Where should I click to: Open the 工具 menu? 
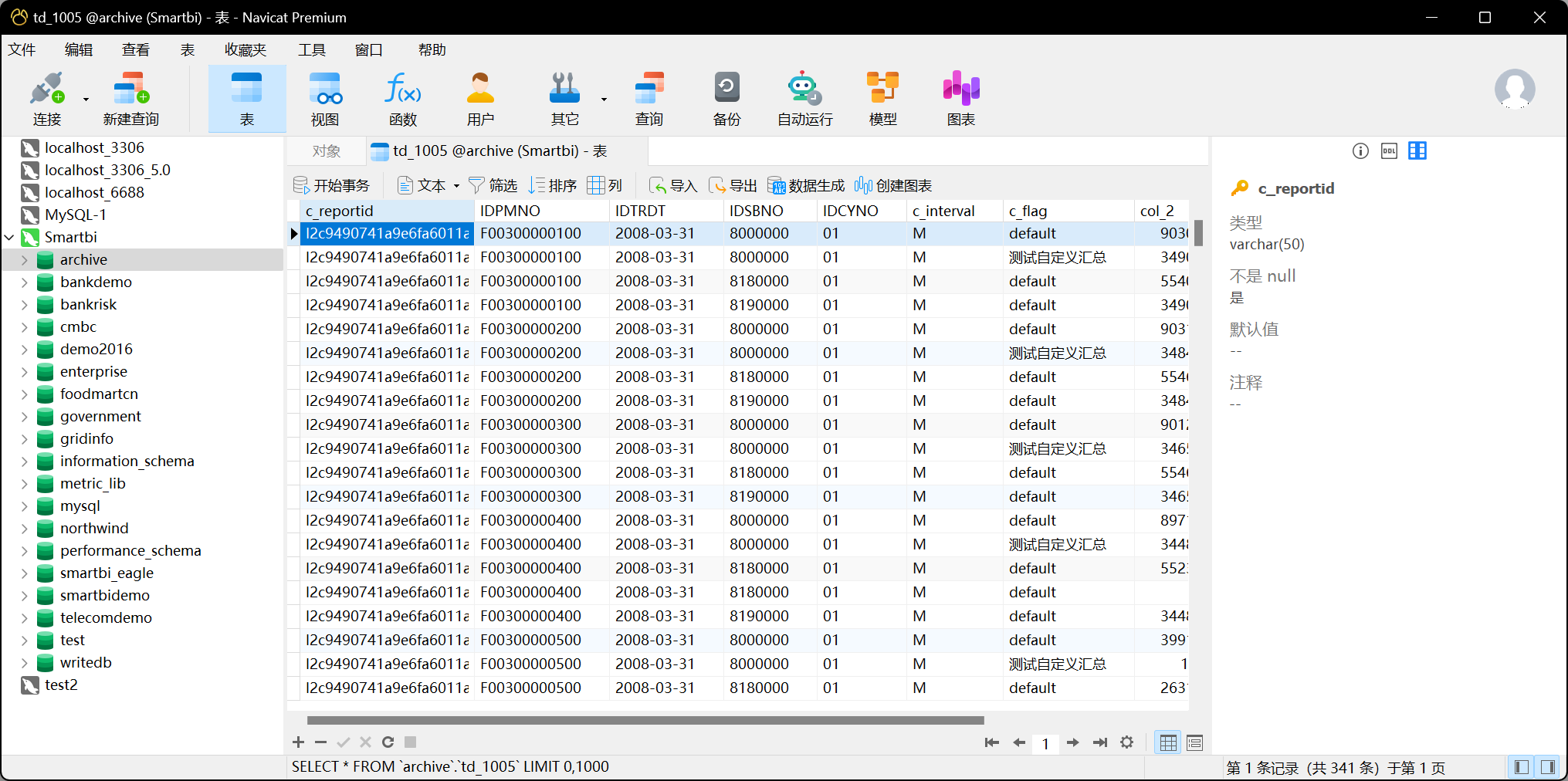(312, 49)
